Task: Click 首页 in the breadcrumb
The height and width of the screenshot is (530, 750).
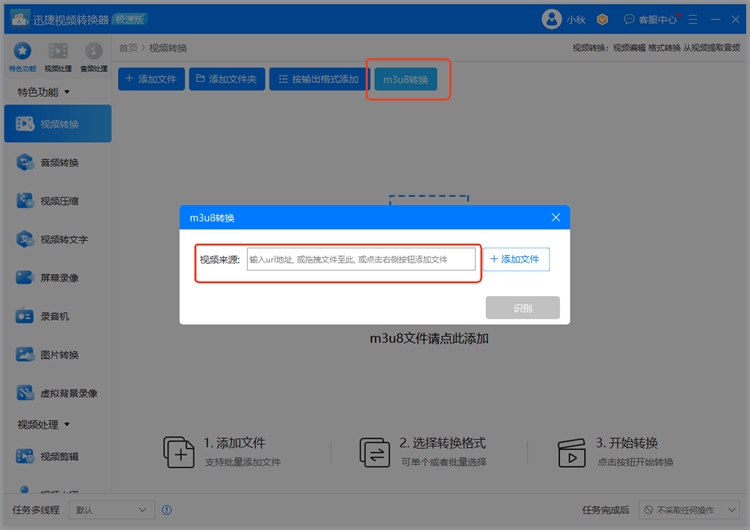Action: tap(128, 48)
